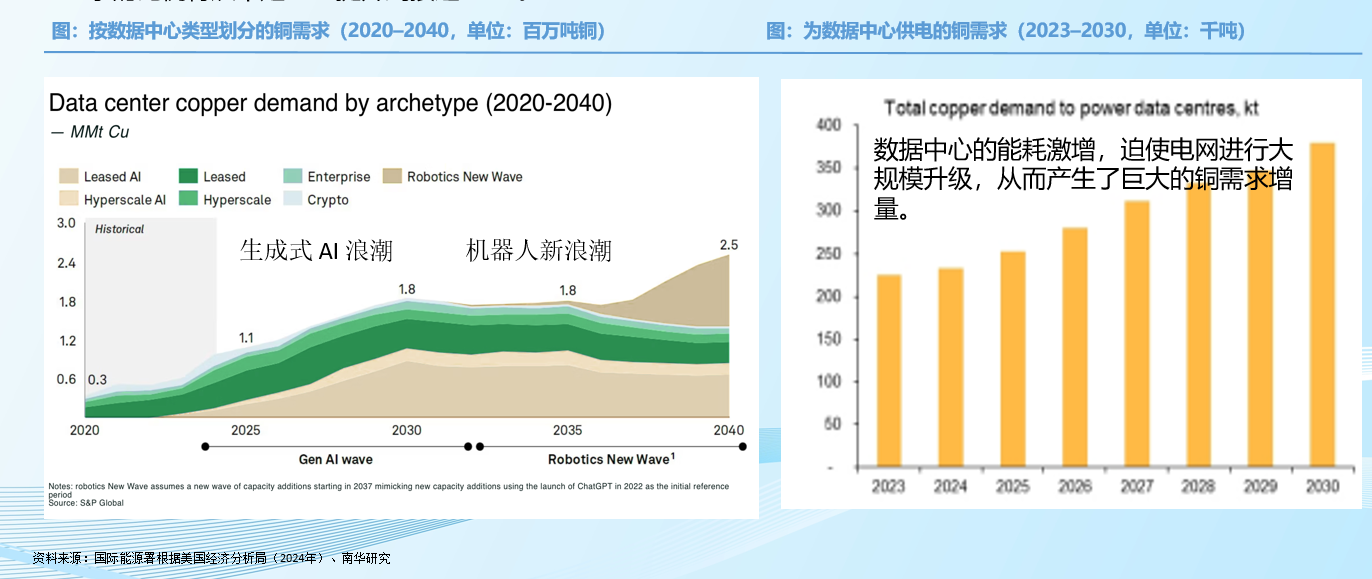Click the Gen AI wave timeline label
1372x579 pixels.
point(336,460)
